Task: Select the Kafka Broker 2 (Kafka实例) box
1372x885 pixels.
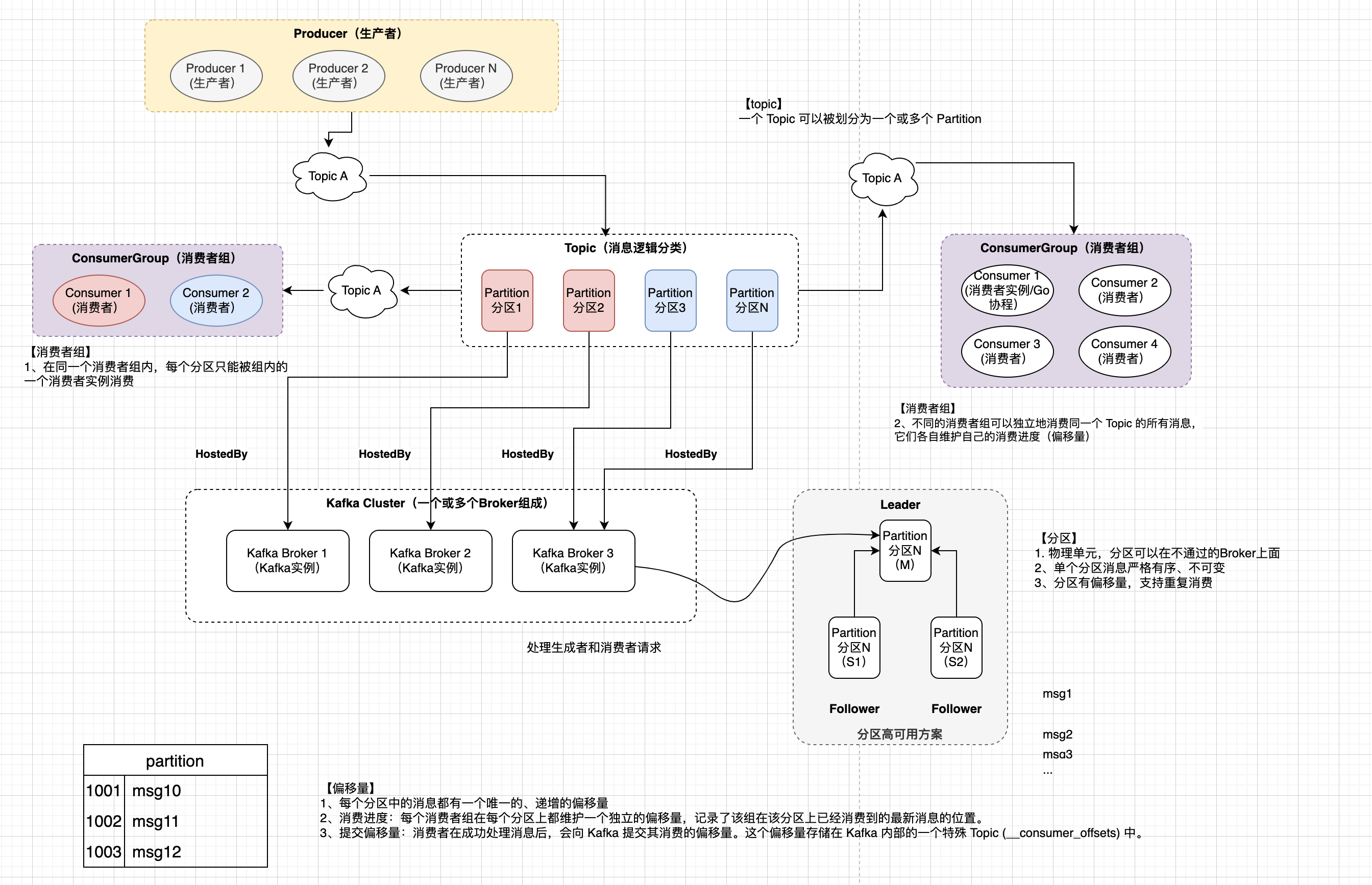Action: [x=430, y=561]
